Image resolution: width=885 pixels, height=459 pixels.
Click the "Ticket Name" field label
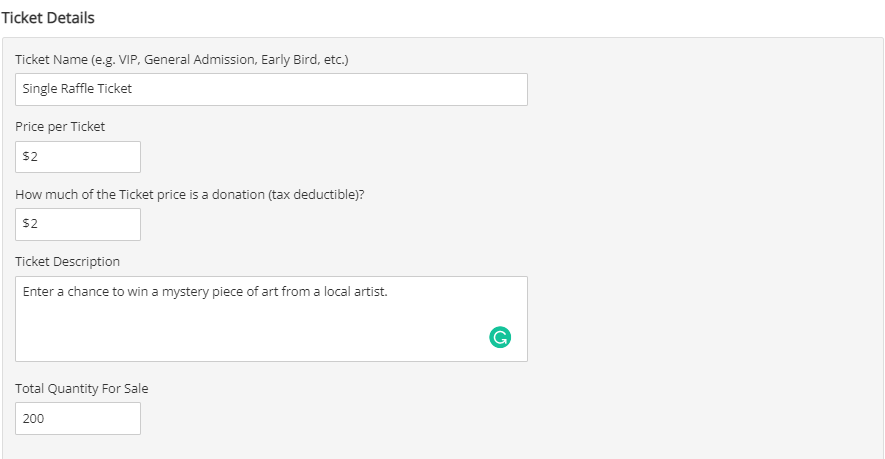51,59
